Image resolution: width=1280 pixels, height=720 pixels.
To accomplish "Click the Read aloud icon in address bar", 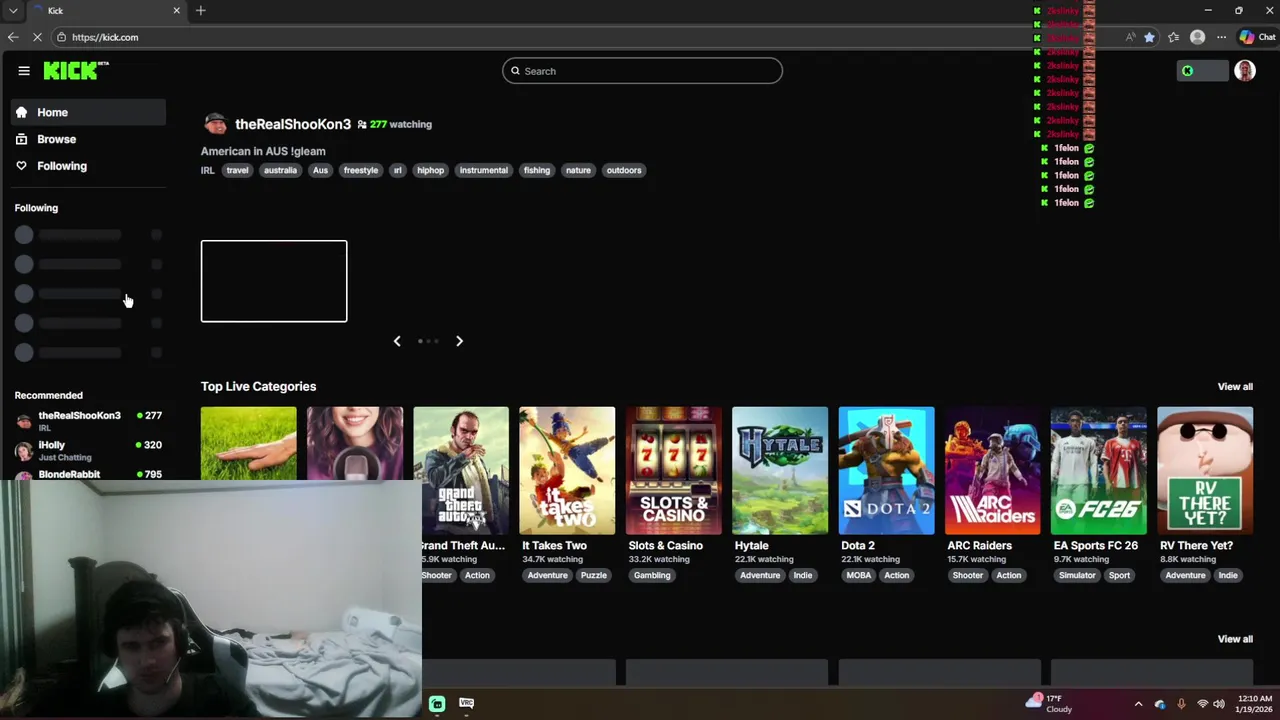I will [1130, 37].
